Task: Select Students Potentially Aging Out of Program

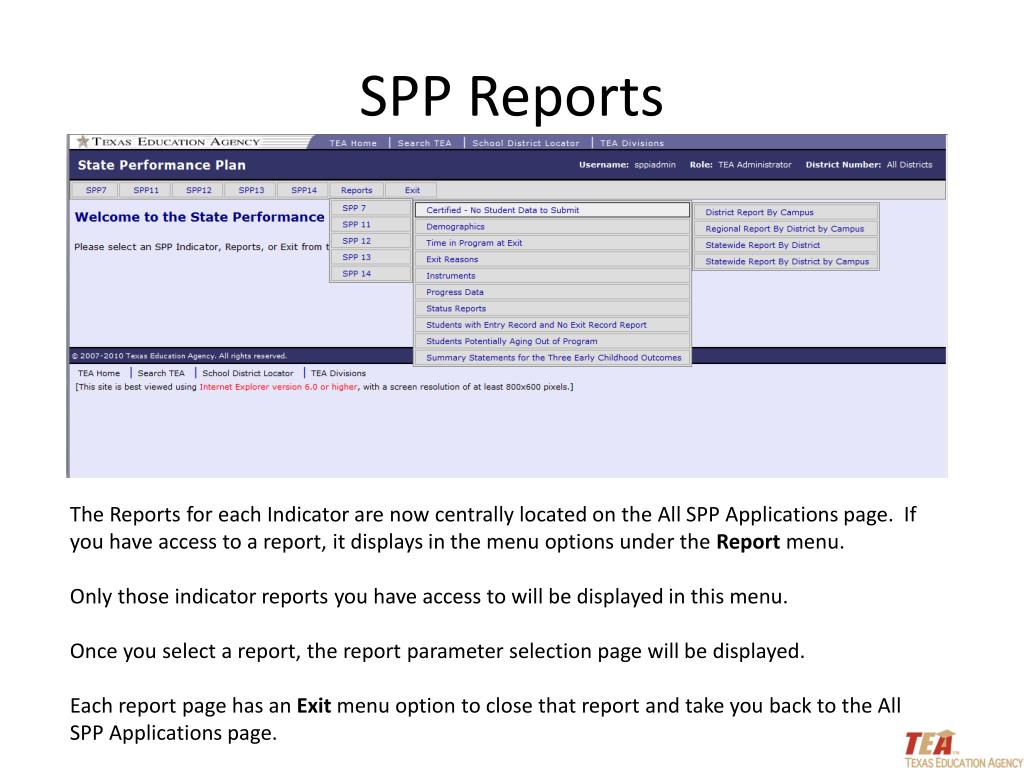Action: 552,341
